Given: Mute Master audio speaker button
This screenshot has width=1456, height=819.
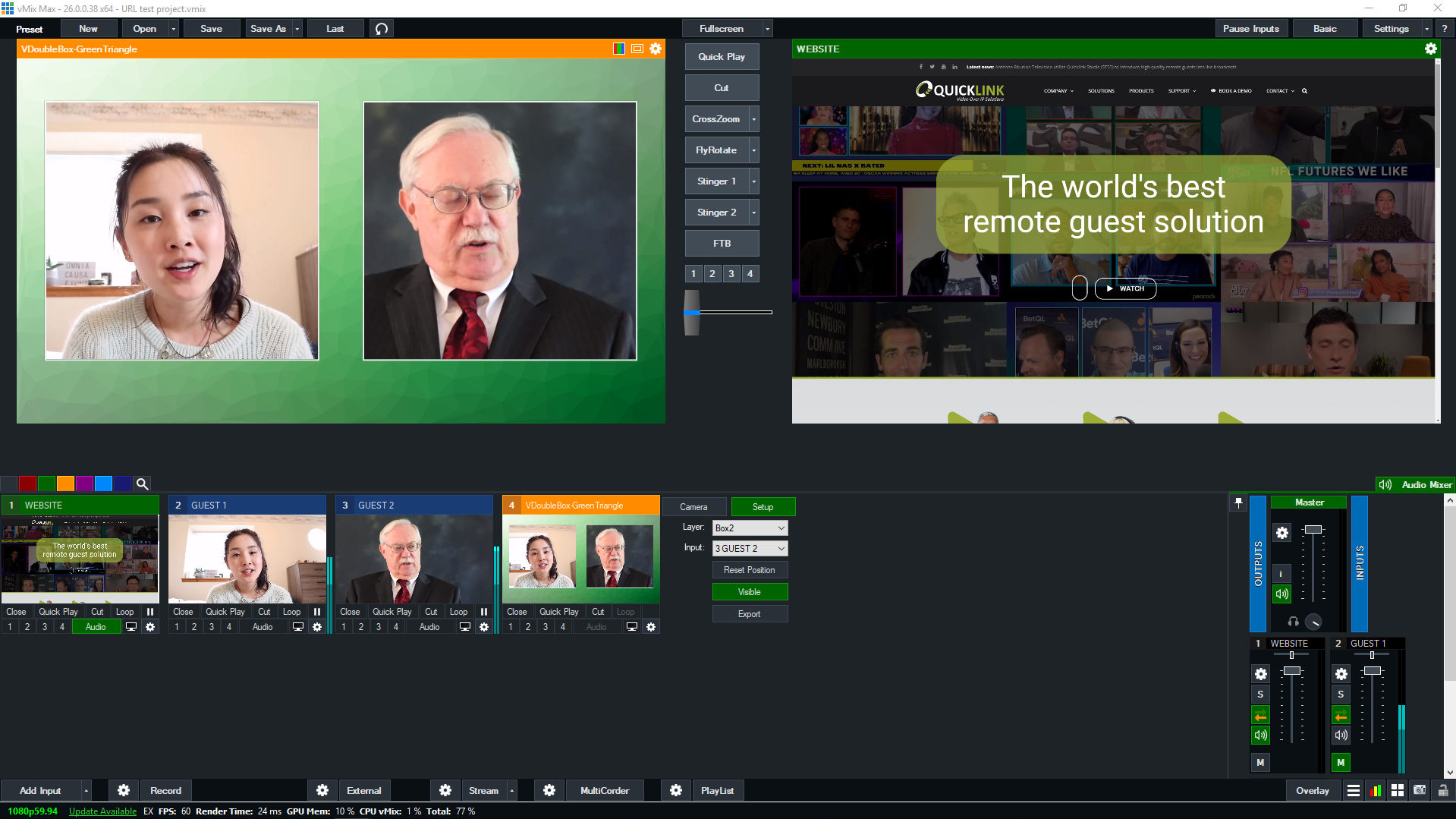Looking at the screenshot, I should (1281, 594).
